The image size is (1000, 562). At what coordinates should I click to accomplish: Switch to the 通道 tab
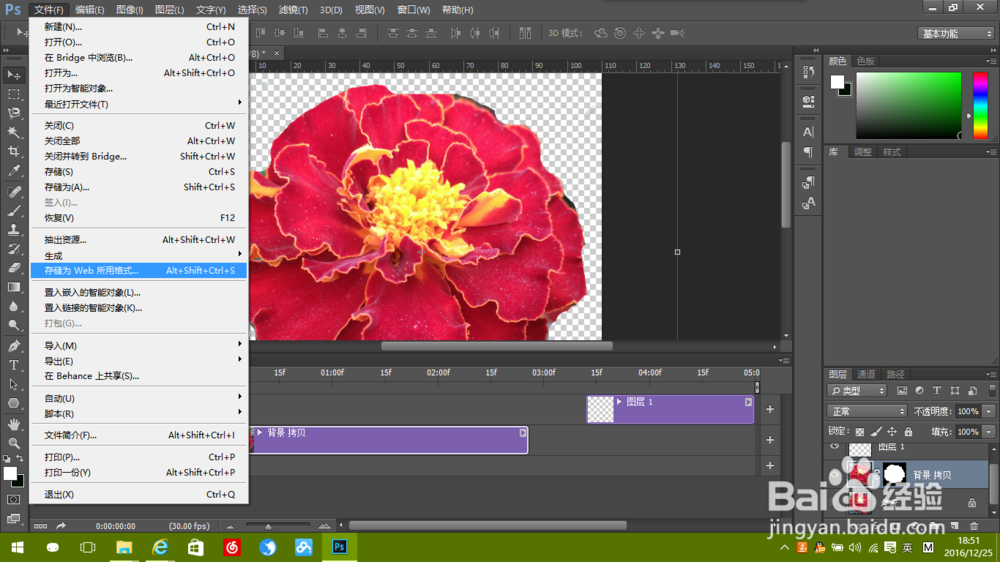point(866,374)
